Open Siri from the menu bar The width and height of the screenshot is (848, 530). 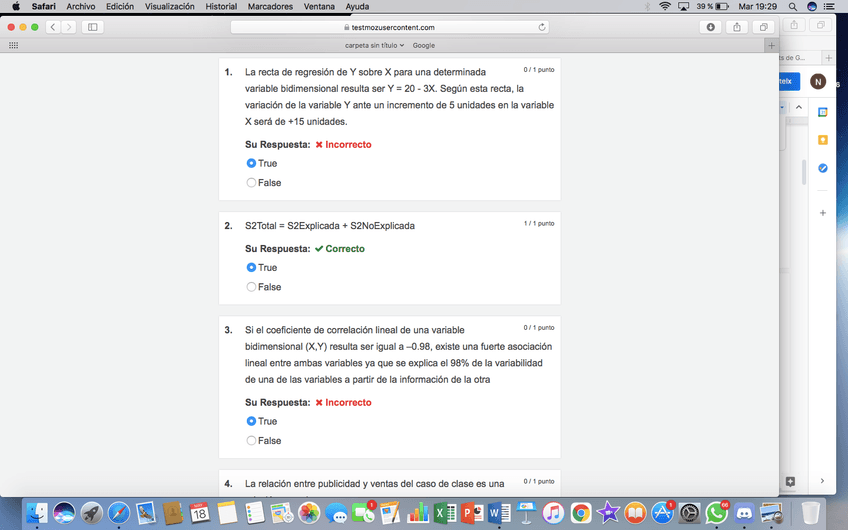(x=811, y=6)
